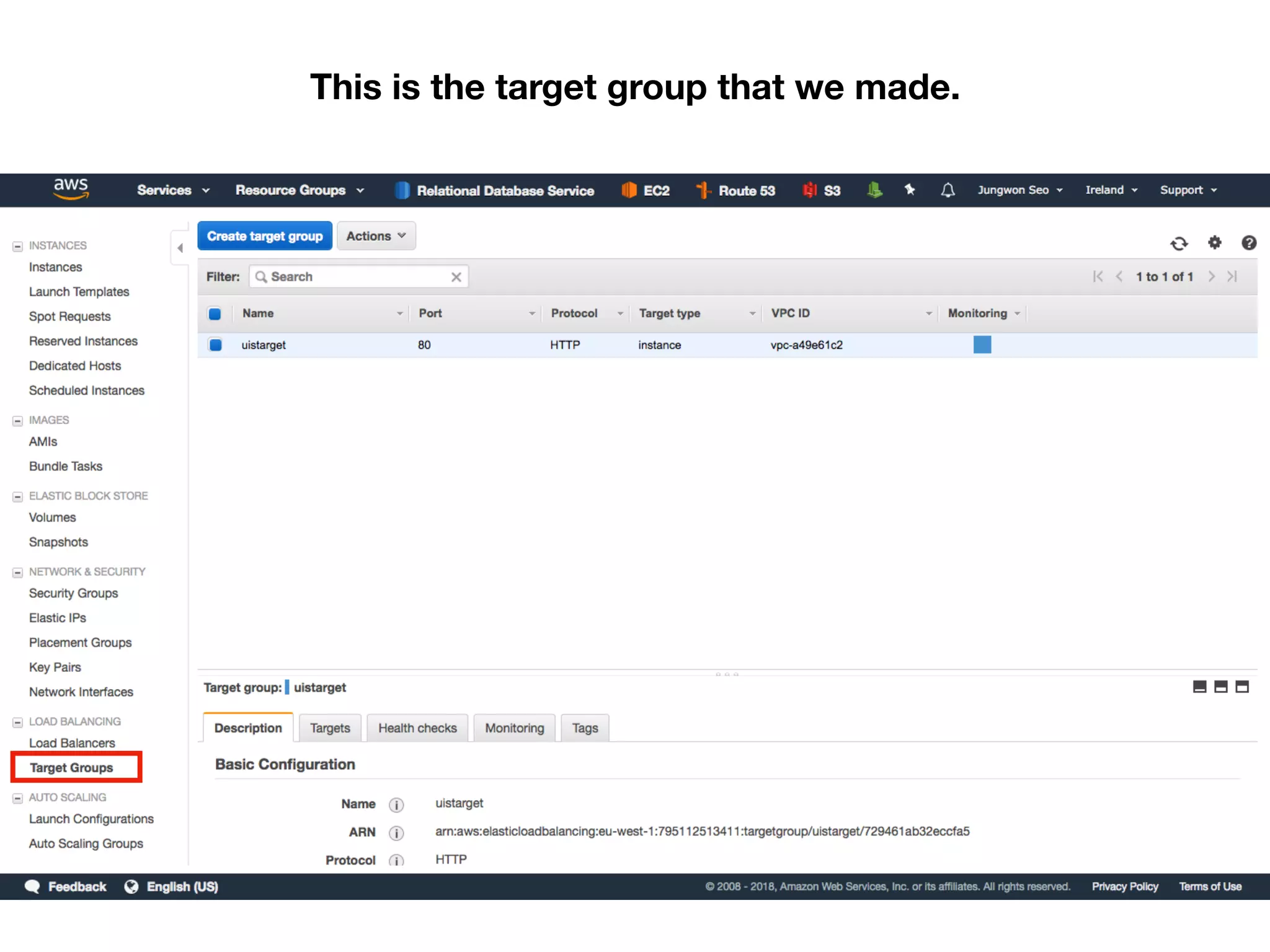Click the language globe icon
Screen dimensions: 1270x952
(131, 887)
